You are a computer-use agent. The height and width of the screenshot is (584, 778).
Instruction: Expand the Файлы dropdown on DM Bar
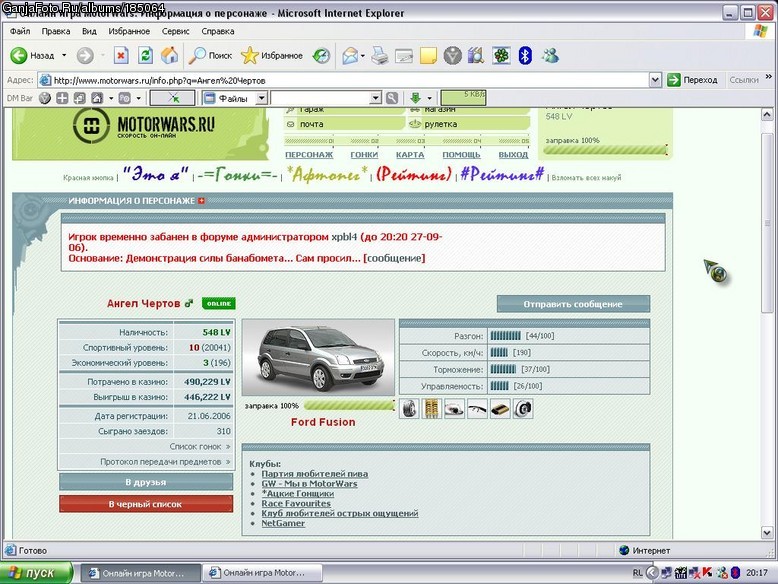tap(261, 98)
